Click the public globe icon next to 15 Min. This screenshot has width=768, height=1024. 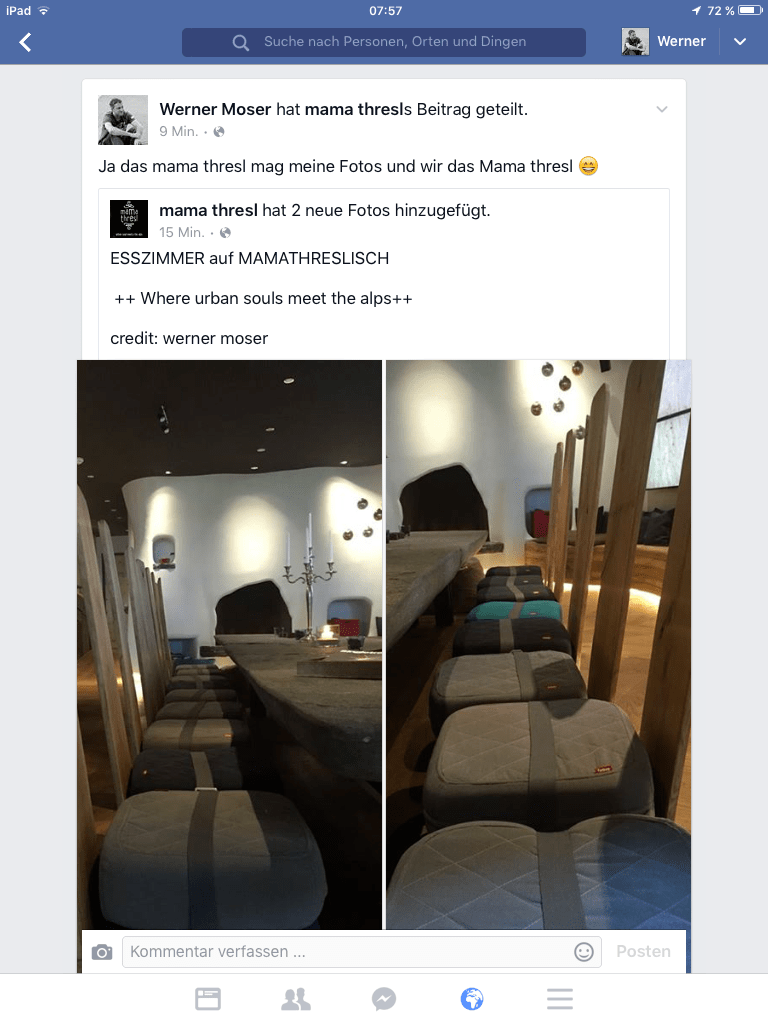225,232
